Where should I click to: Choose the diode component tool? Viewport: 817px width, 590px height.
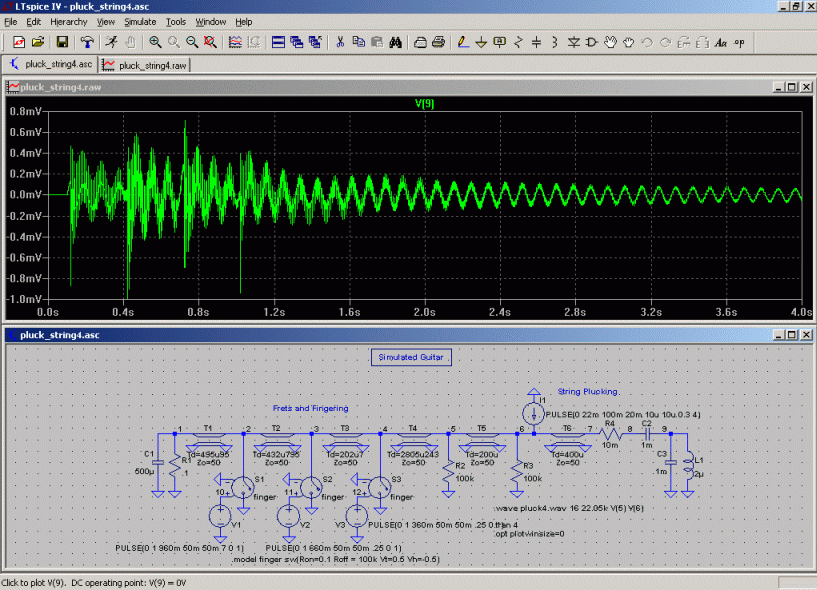click(x=574, y=42)
